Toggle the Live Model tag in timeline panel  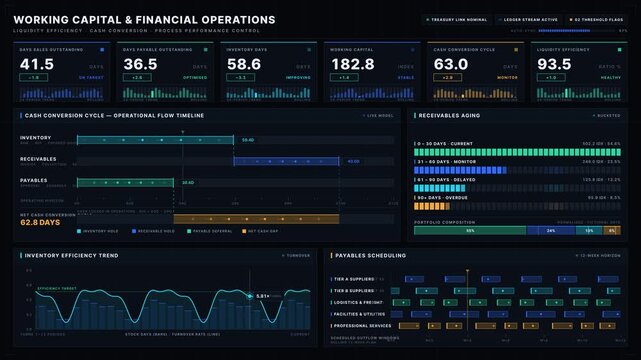coord(378,116)
